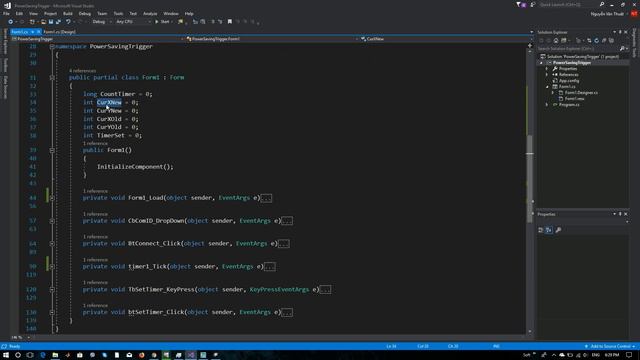Open the Debug configuration dropdown
Image resolution: width=640 pixels, height=360 pixels.
click(x=102, y=22)
